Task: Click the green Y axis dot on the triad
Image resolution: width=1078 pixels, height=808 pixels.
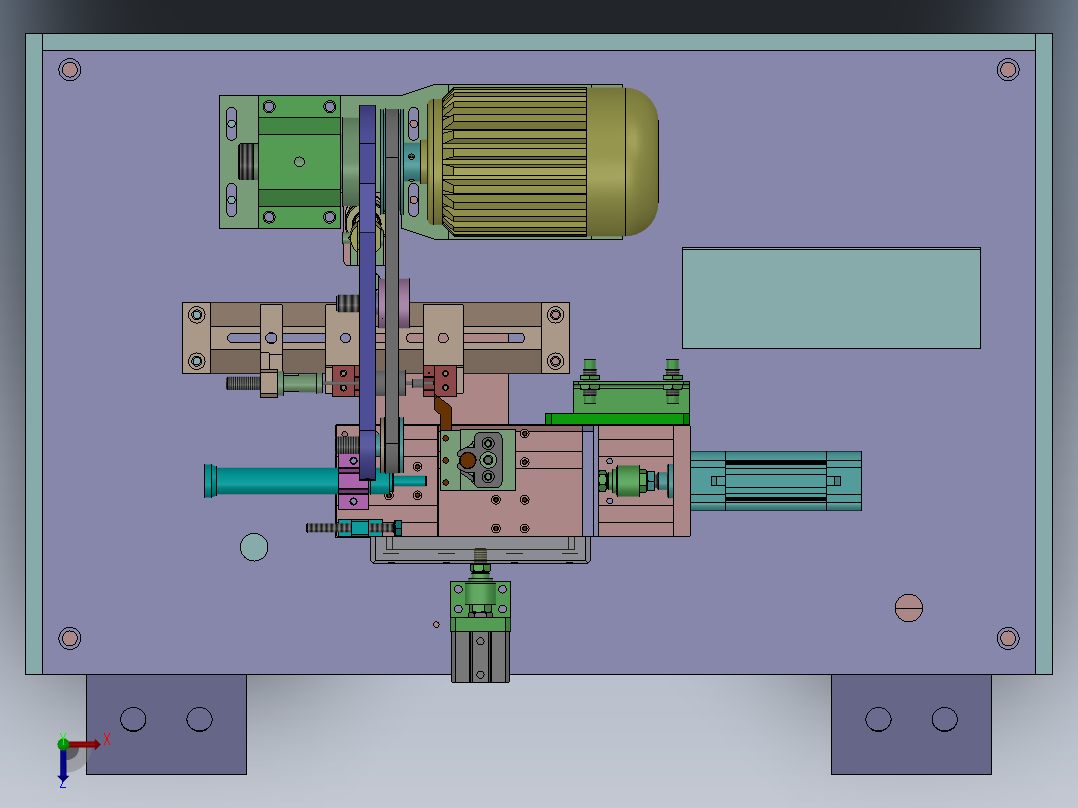Action: pos(63,743)
